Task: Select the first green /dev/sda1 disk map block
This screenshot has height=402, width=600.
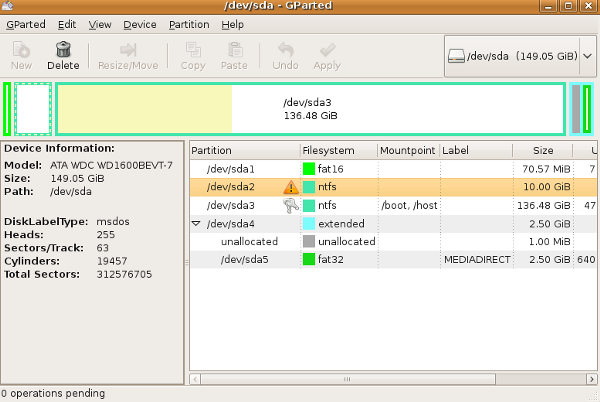Action: click(7, 109)
